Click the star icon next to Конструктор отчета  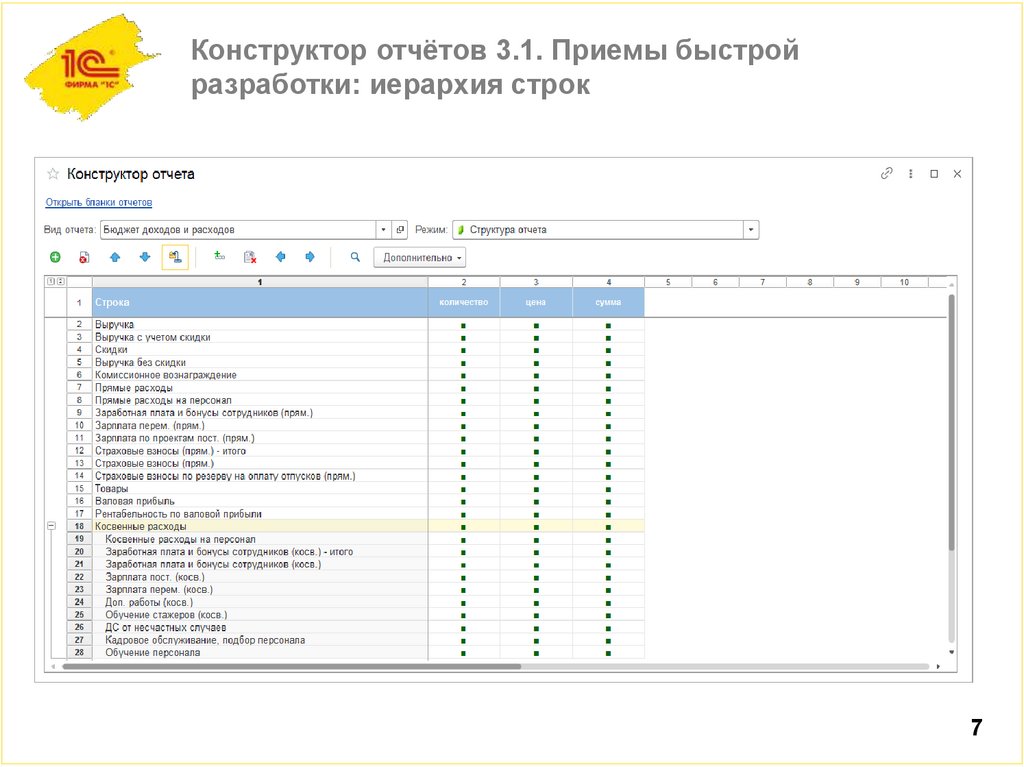pyautogui.click(x=52, y=173)
